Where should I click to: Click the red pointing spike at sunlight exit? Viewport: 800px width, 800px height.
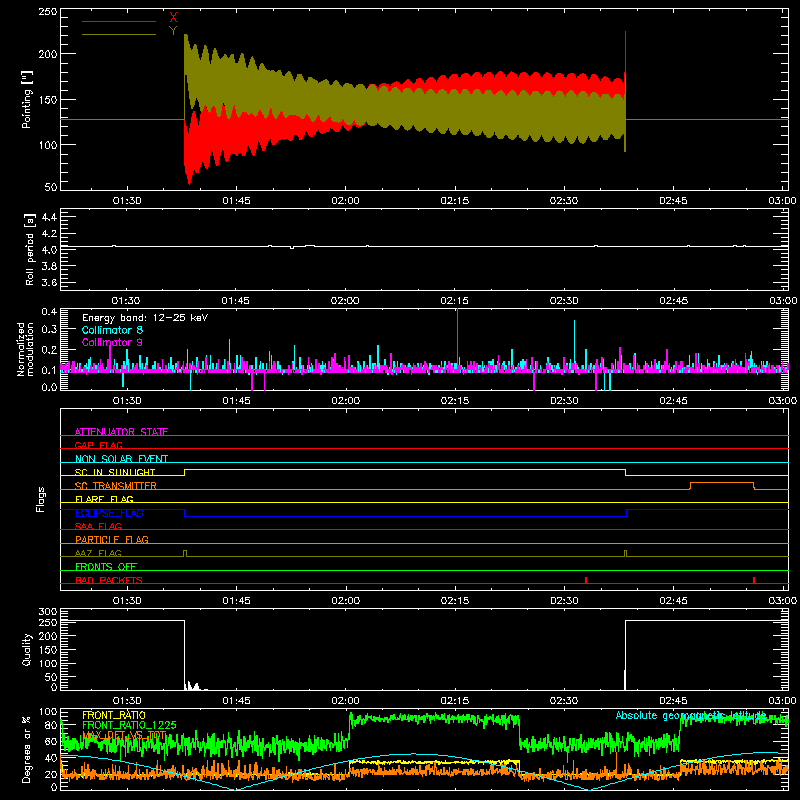pyautogui.click(x=626, y=54)
